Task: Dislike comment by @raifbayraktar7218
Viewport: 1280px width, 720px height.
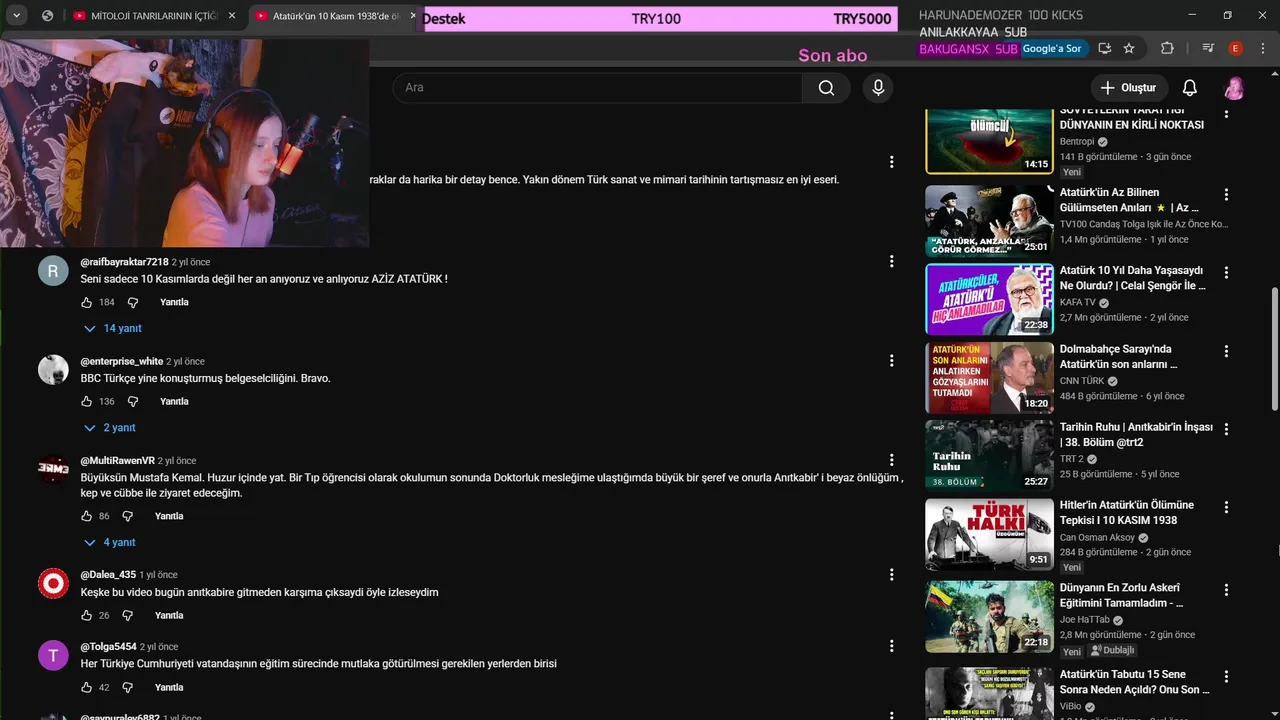Action: tap(132, 302)
